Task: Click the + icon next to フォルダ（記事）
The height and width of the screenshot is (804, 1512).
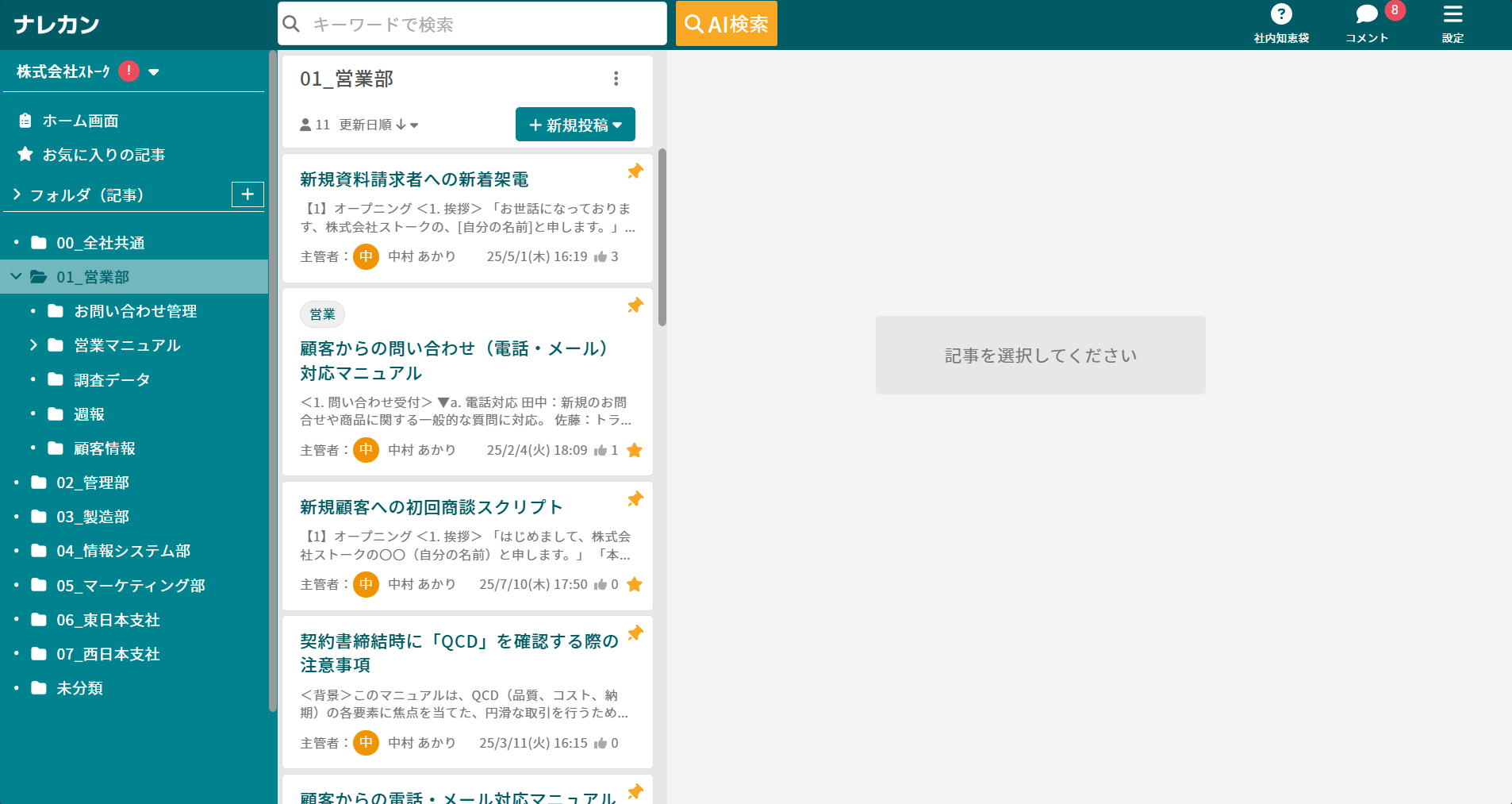Action: point(248,194)
